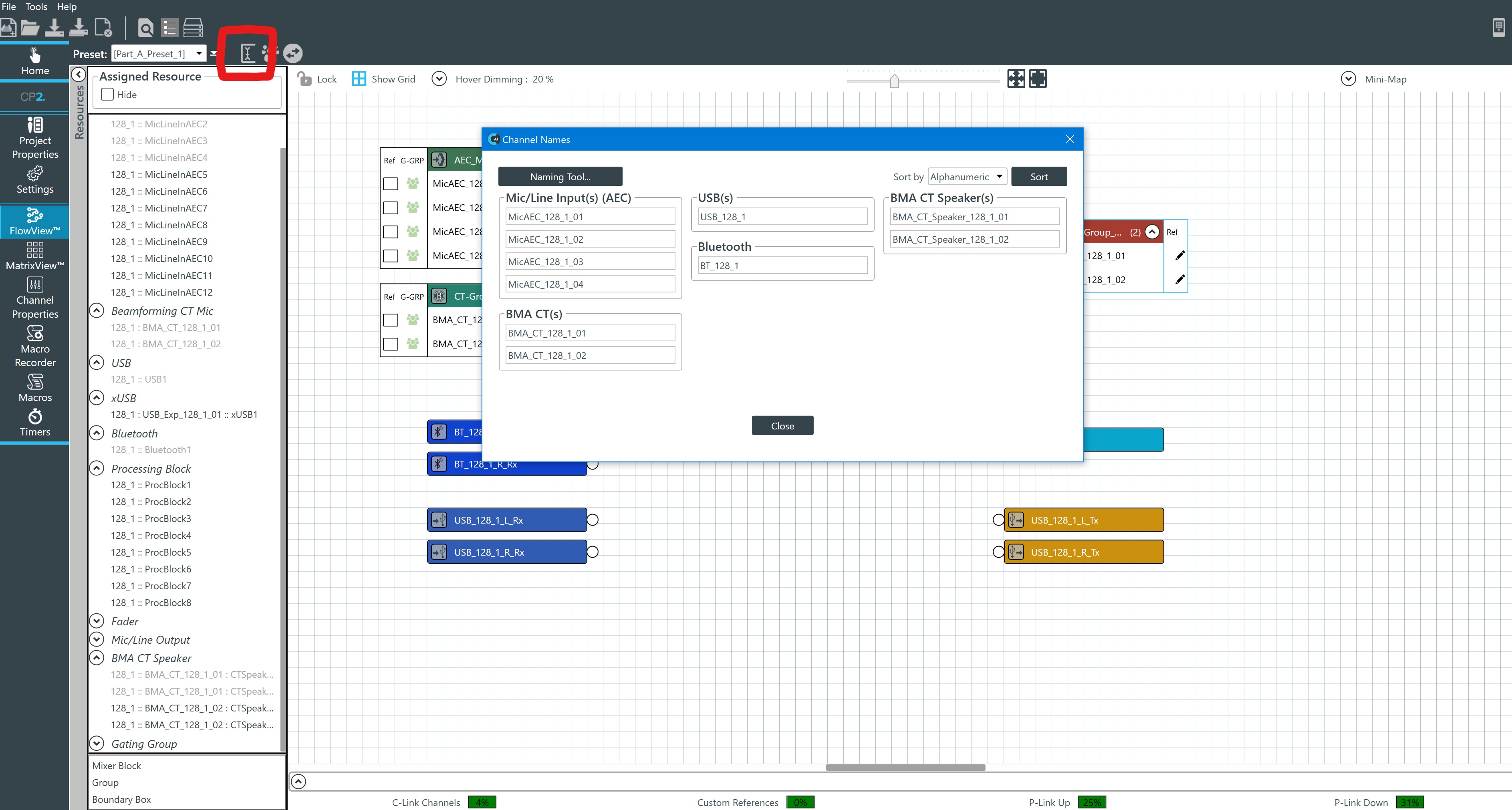This screenshot has width=1512, height=810.
Task: Click the Channel Names rename icon
Action: (x=248, y=53)
